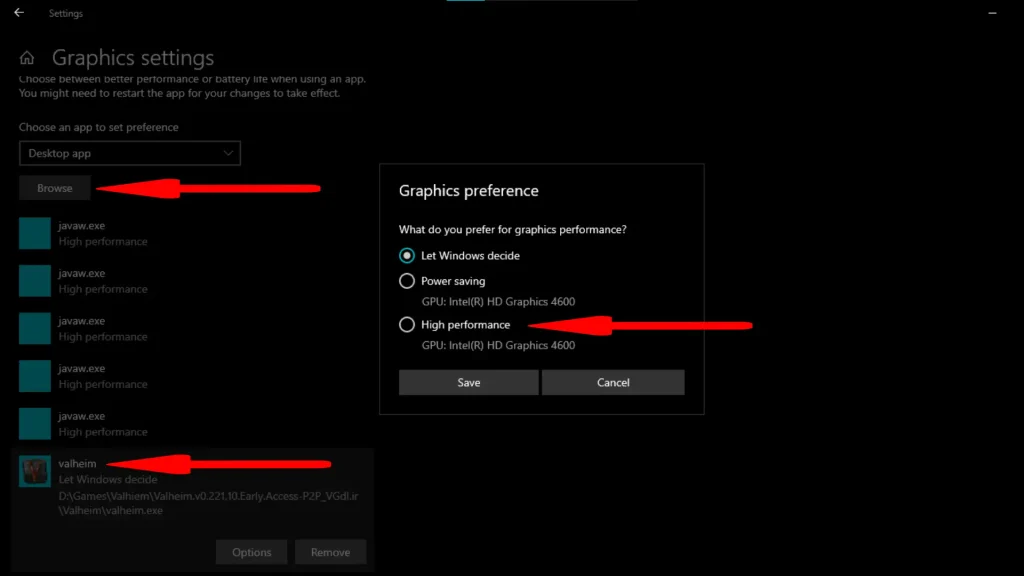
Task: Click the 'Let Windows decide' status under valheim
Action: pyautogui.click(x=108, y=479)
